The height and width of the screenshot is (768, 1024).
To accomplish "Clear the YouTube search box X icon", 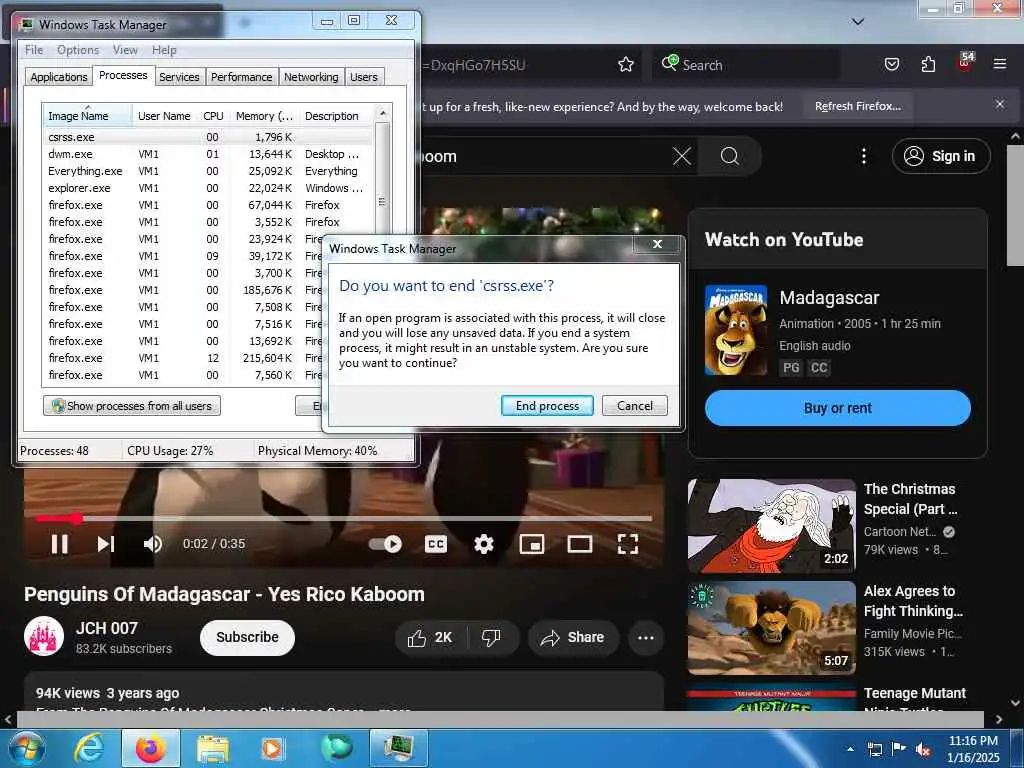I will (x=682, y=156).
